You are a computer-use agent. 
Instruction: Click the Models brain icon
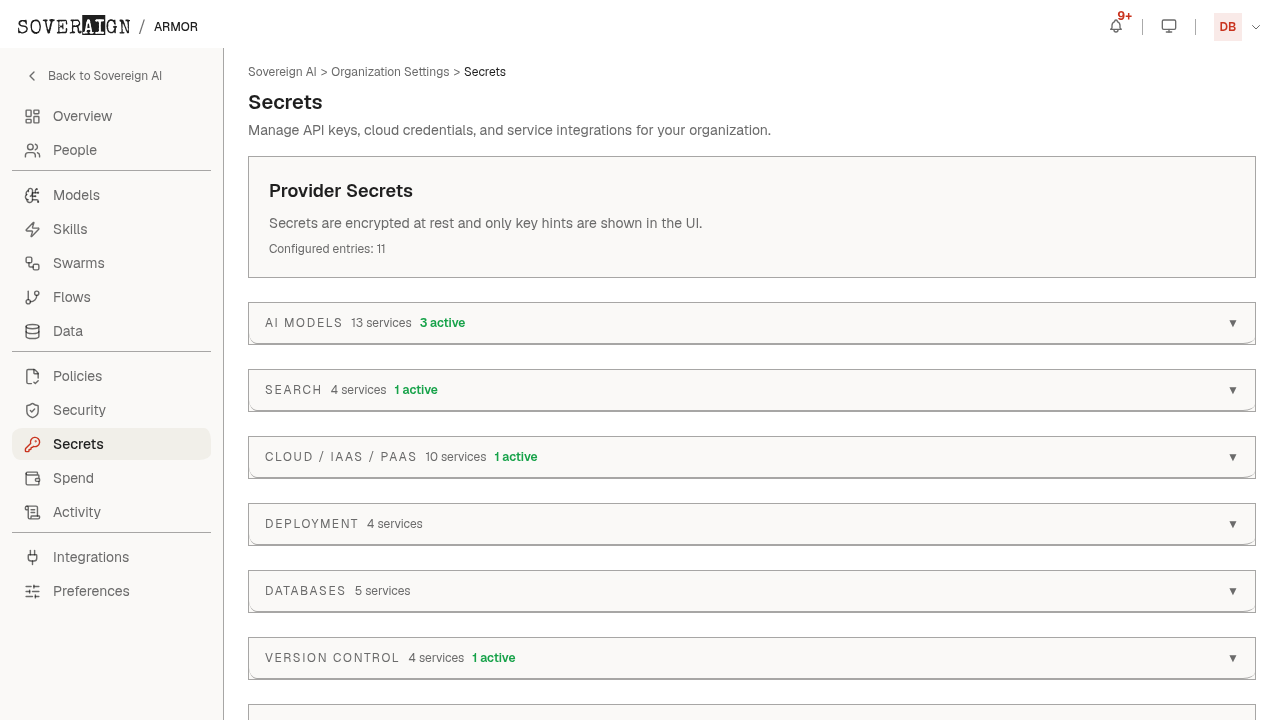pyautogui.click(x=33, y=195)
